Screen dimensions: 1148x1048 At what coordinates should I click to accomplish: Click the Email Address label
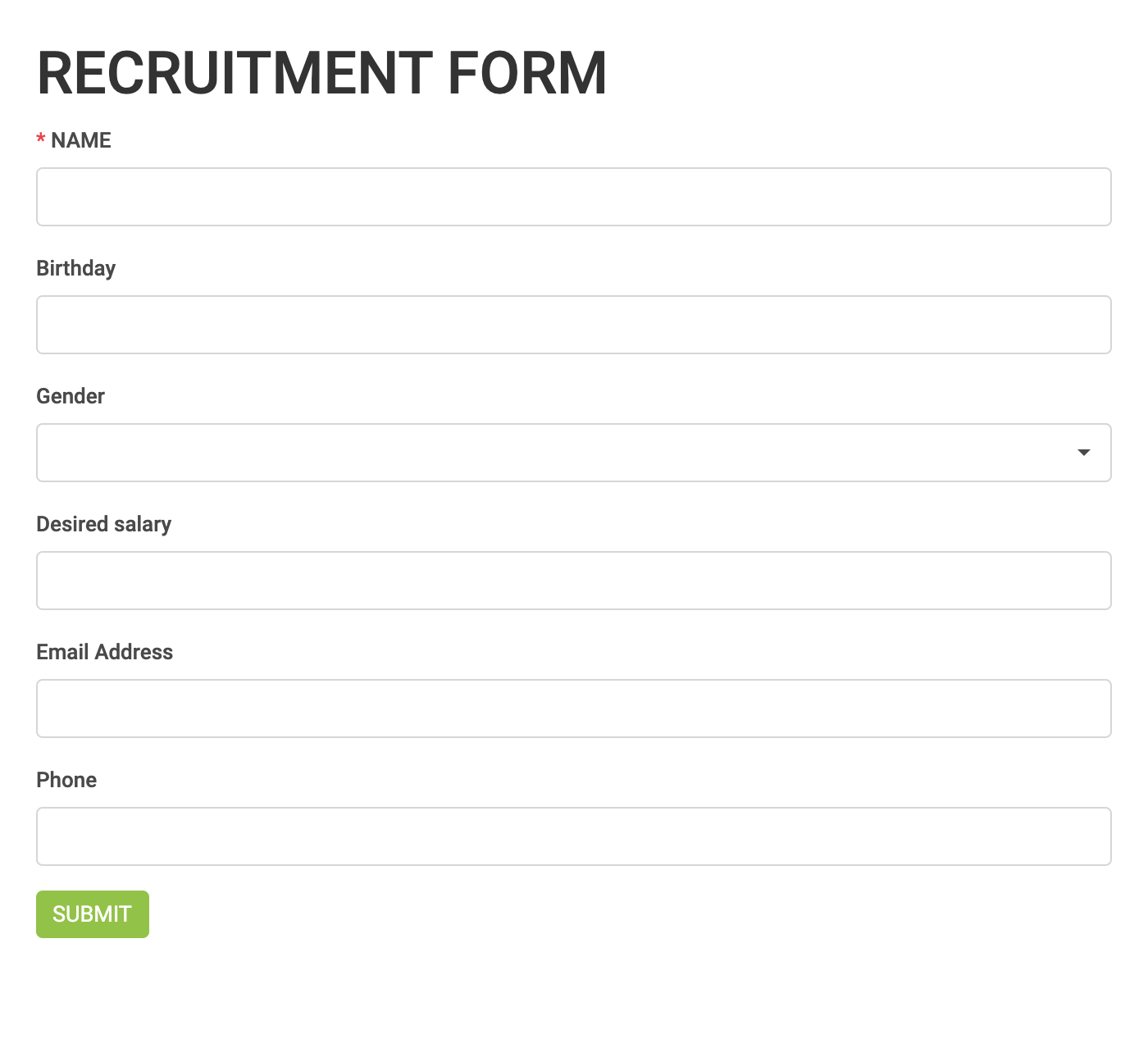[x=104, y=652]
